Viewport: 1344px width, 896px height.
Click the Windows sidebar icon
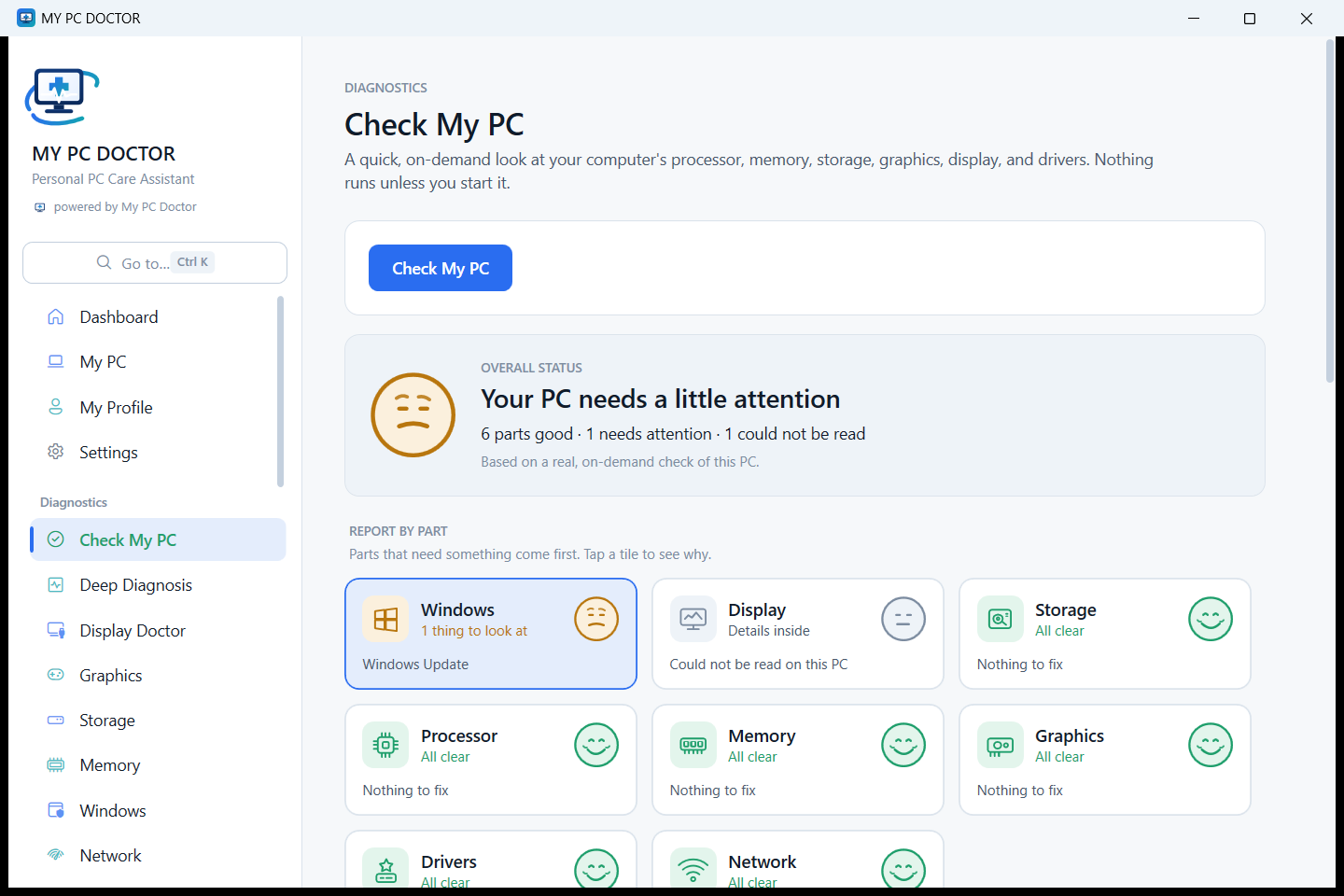(x=56, y=810)
